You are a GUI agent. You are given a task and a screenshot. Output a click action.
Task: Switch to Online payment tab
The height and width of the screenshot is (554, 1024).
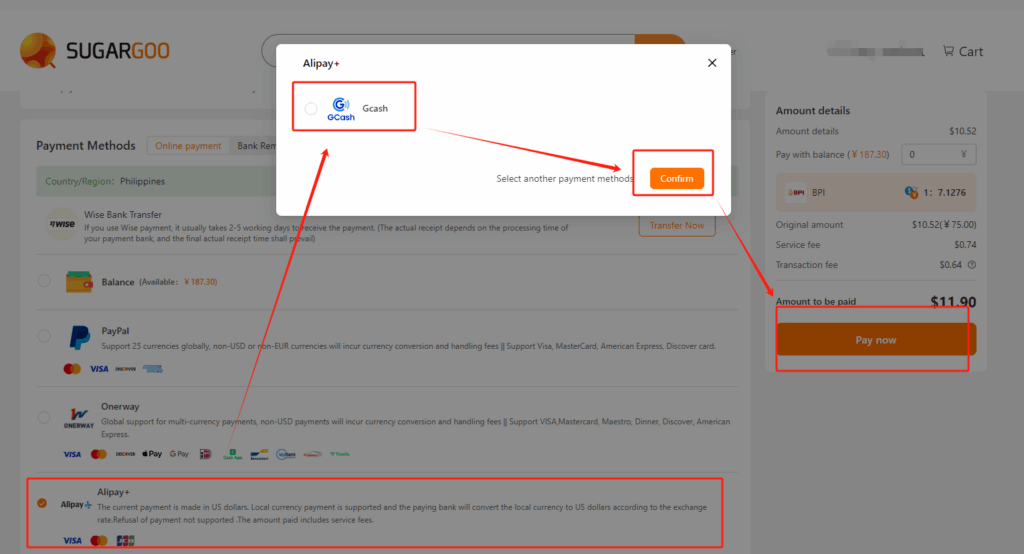(188, 146)
